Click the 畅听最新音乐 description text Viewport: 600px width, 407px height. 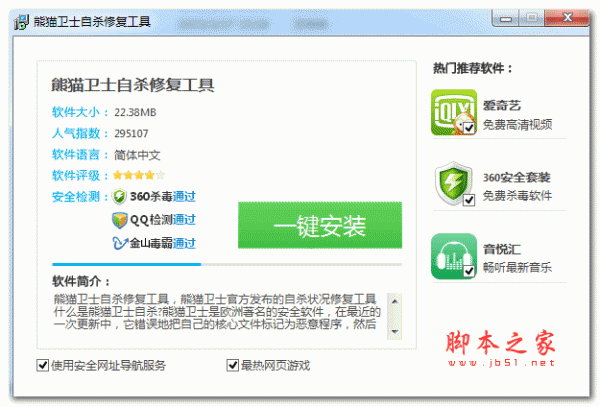[517, 267]
